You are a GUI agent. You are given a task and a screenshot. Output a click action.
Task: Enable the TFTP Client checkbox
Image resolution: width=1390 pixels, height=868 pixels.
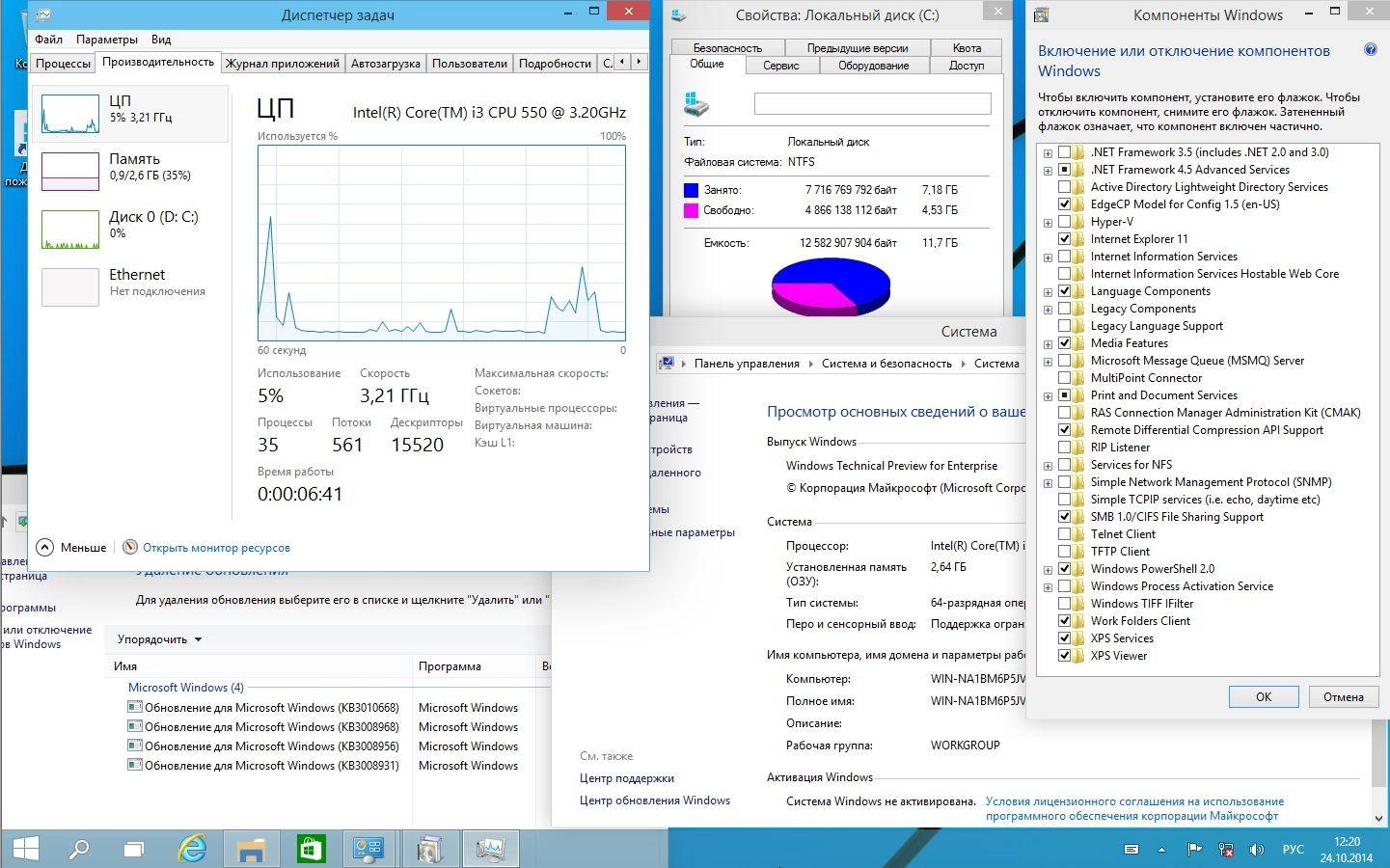1065,552
